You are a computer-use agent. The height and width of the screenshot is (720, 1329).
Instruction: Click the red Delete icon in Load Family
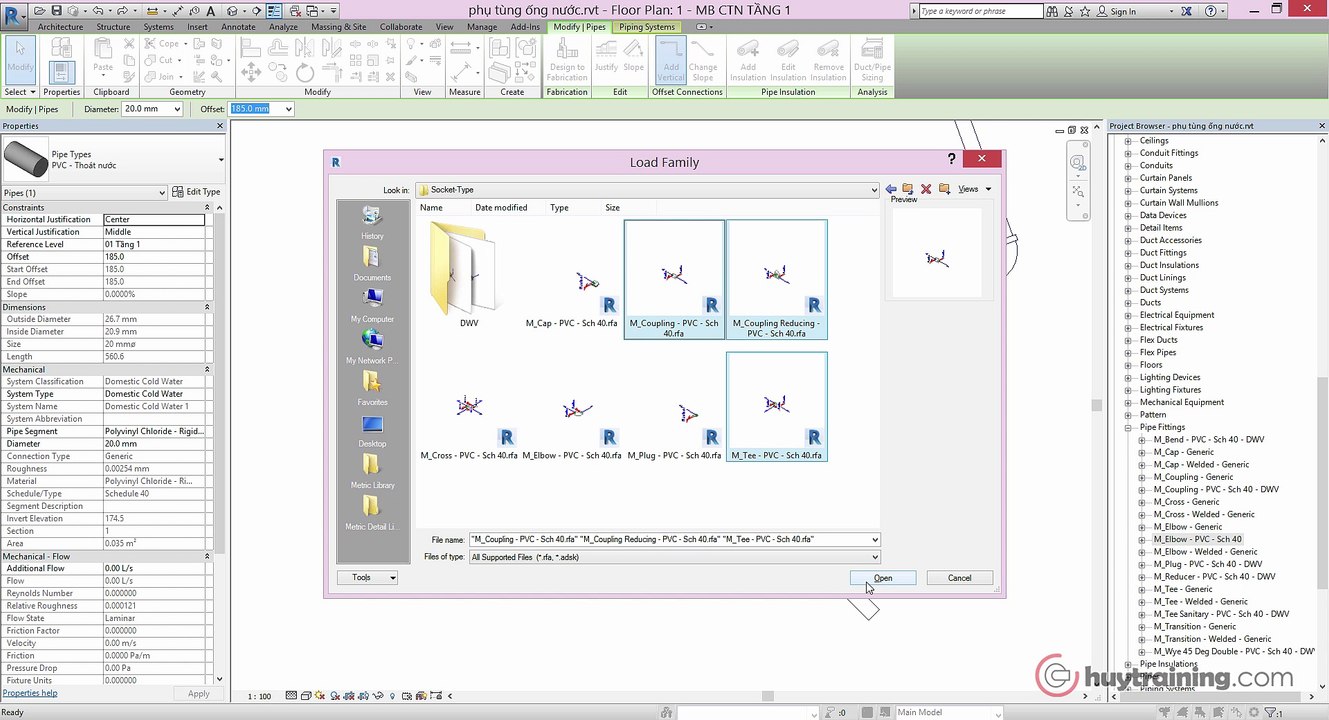pos(926,189)
